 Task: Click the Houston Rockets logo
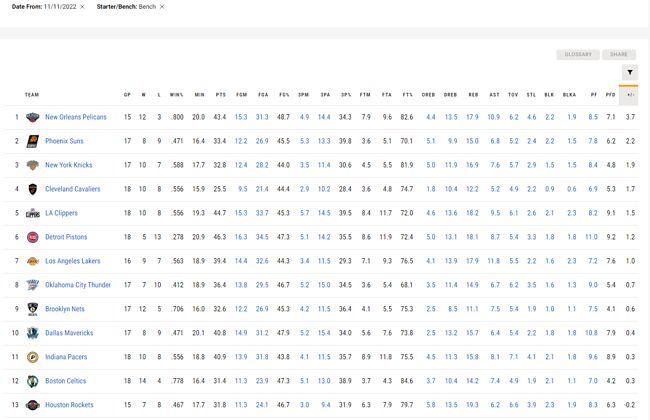(32, 405)
